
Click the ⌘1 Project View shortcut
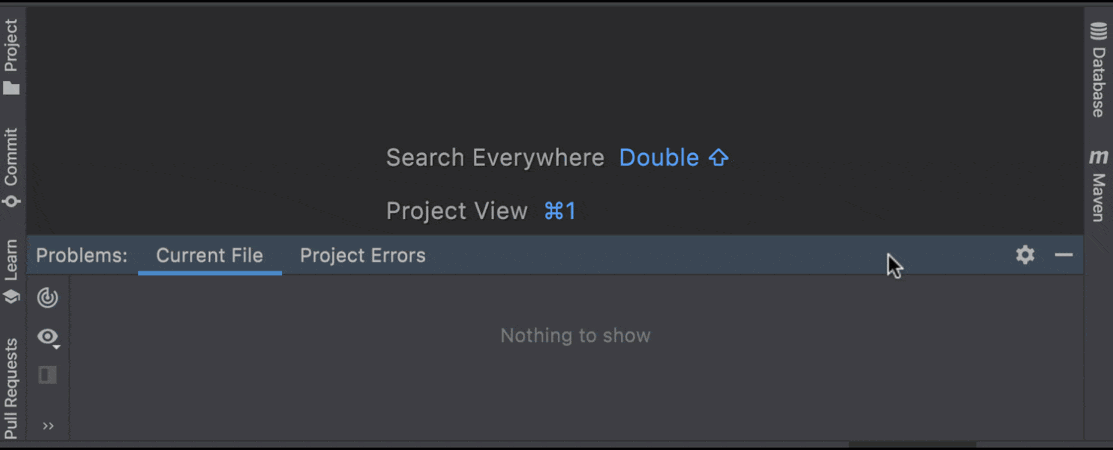coord(560,211)
